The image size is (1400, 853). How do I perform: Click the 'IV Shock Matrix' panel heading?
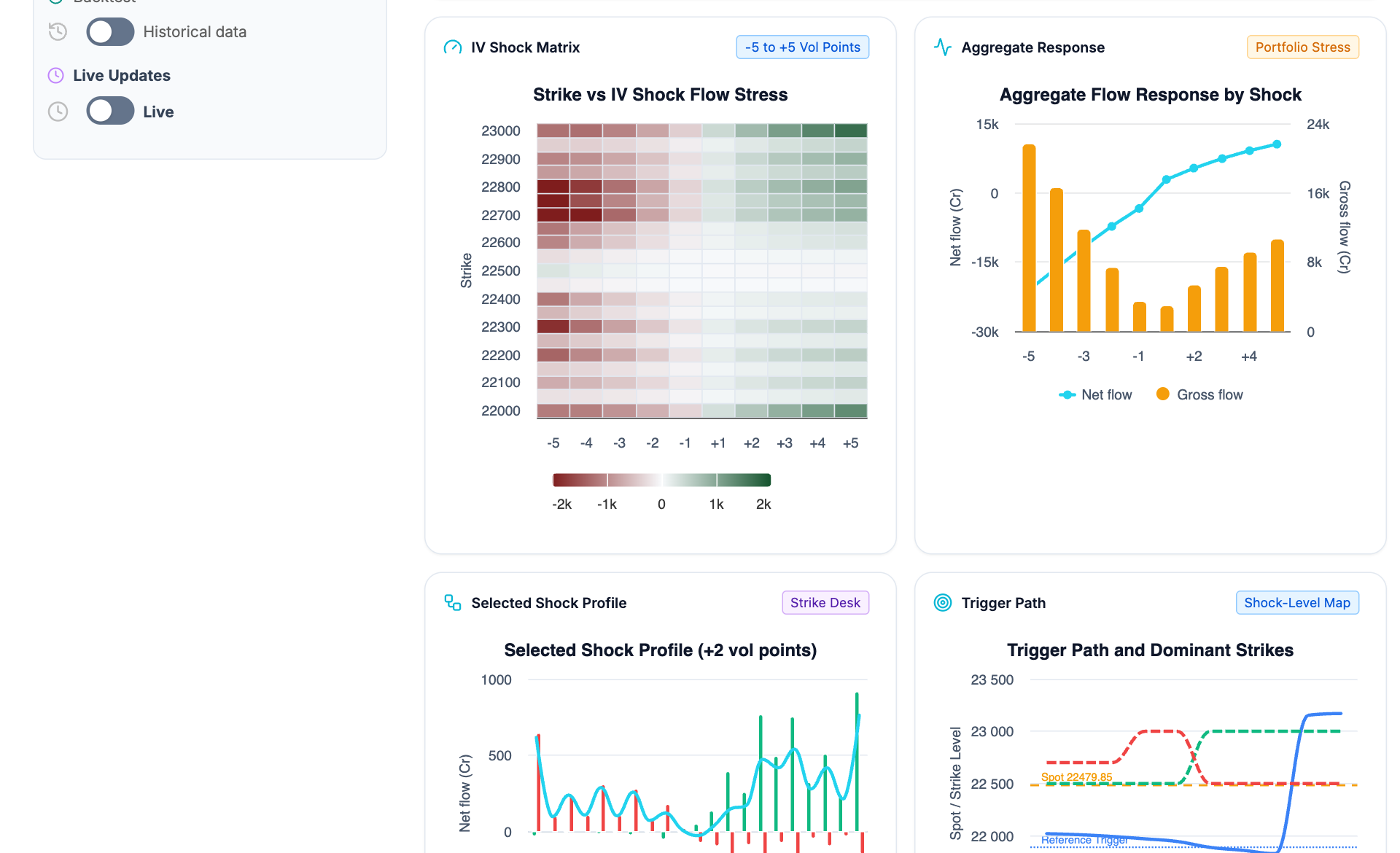[525, 47]
